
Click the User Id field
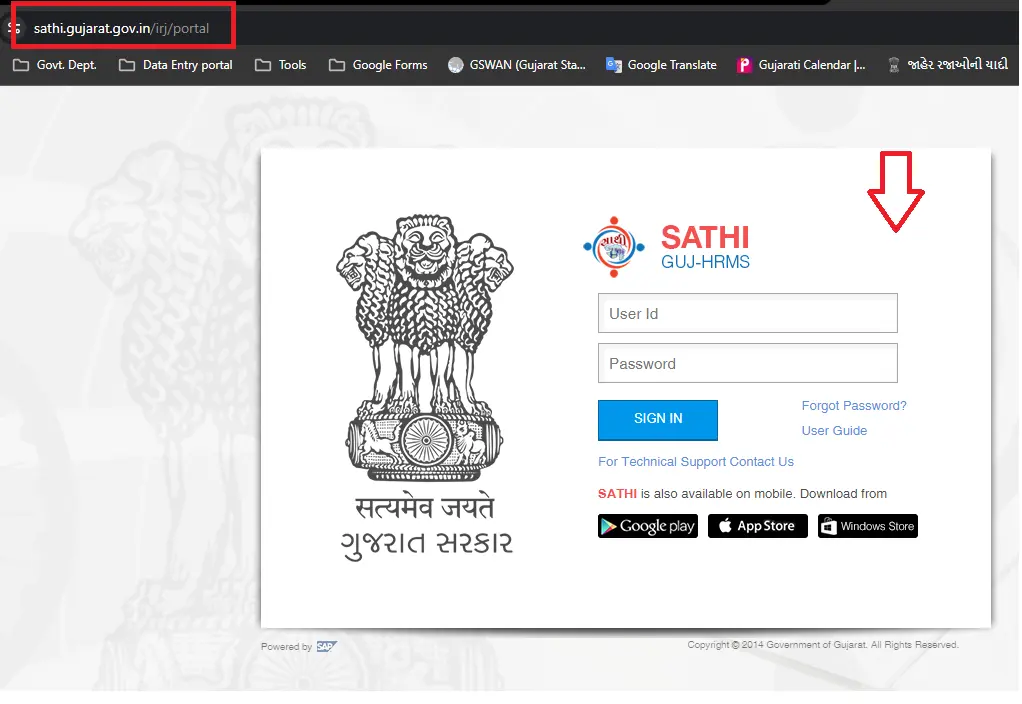point(748,314)
